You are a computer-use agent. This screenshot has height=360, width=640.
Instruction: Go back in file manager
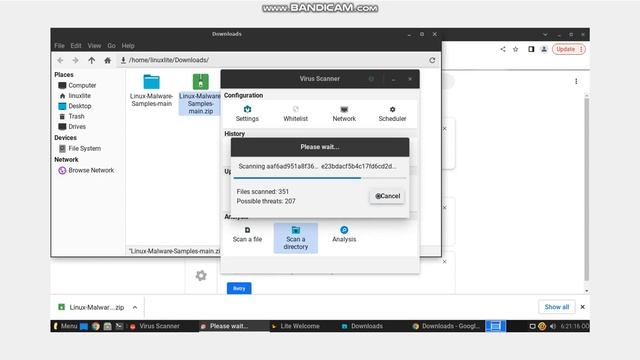(x=60, y=60)
